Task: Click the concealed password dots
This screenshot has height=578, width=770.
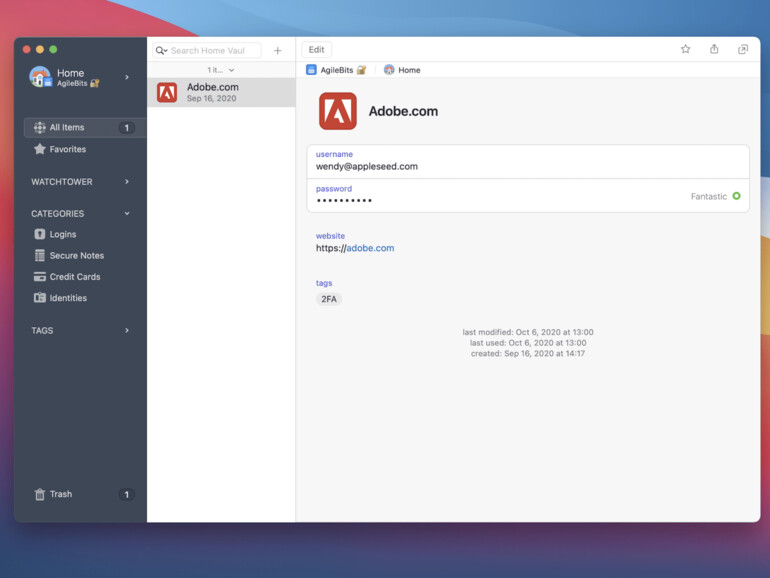Action: click(x=344, y=200)
